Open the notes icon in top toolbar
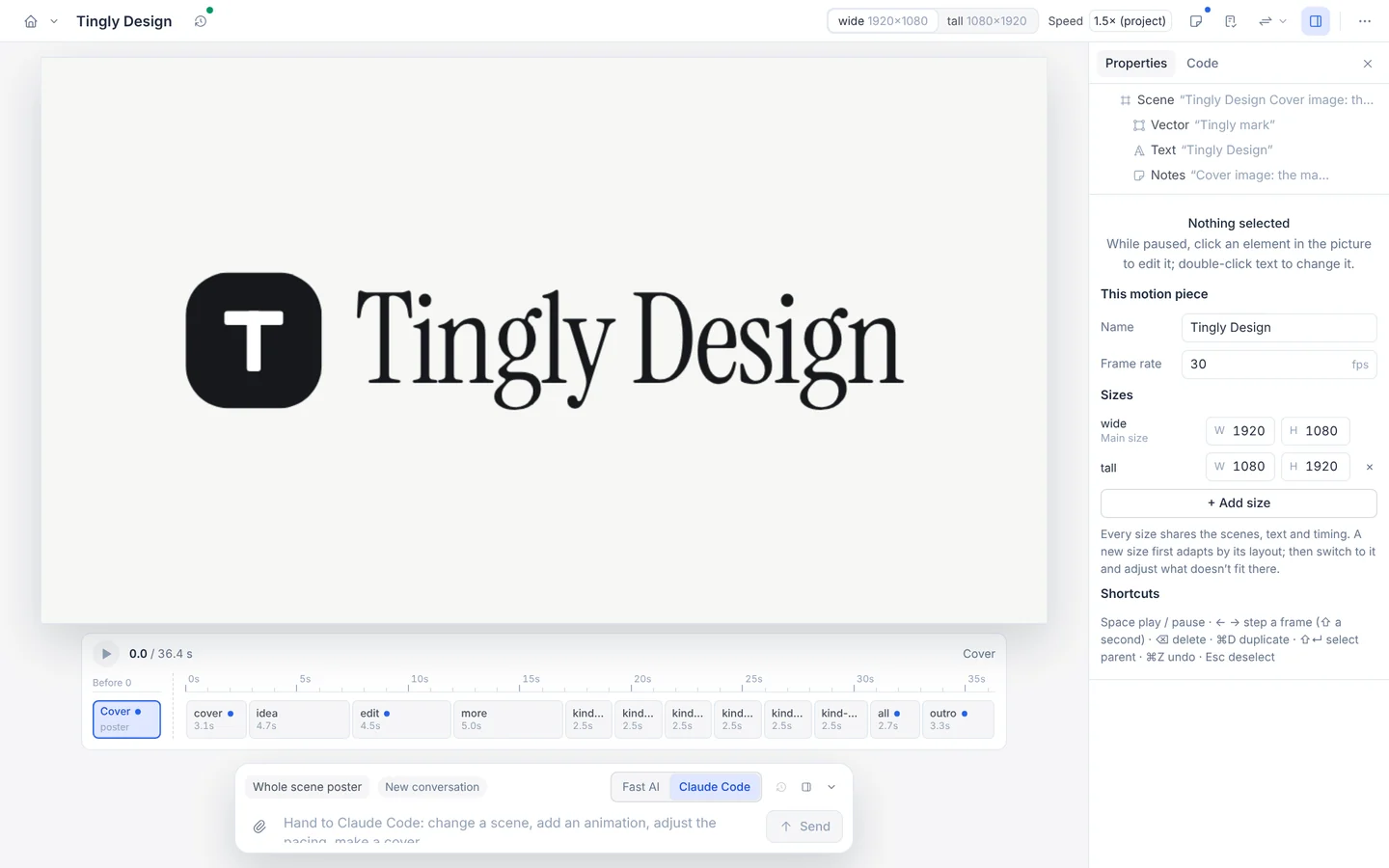Screen dimensions: 1389x868 pos(1196,21)
